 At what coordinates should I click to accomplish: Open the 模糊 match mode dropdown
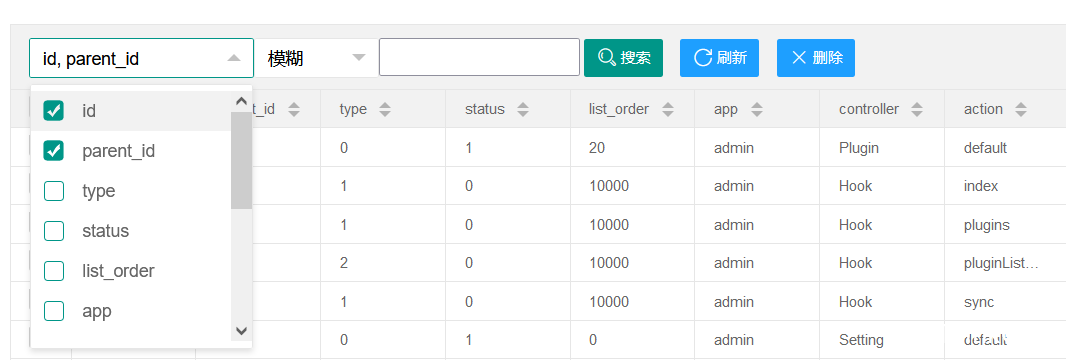tap(315, 58)
